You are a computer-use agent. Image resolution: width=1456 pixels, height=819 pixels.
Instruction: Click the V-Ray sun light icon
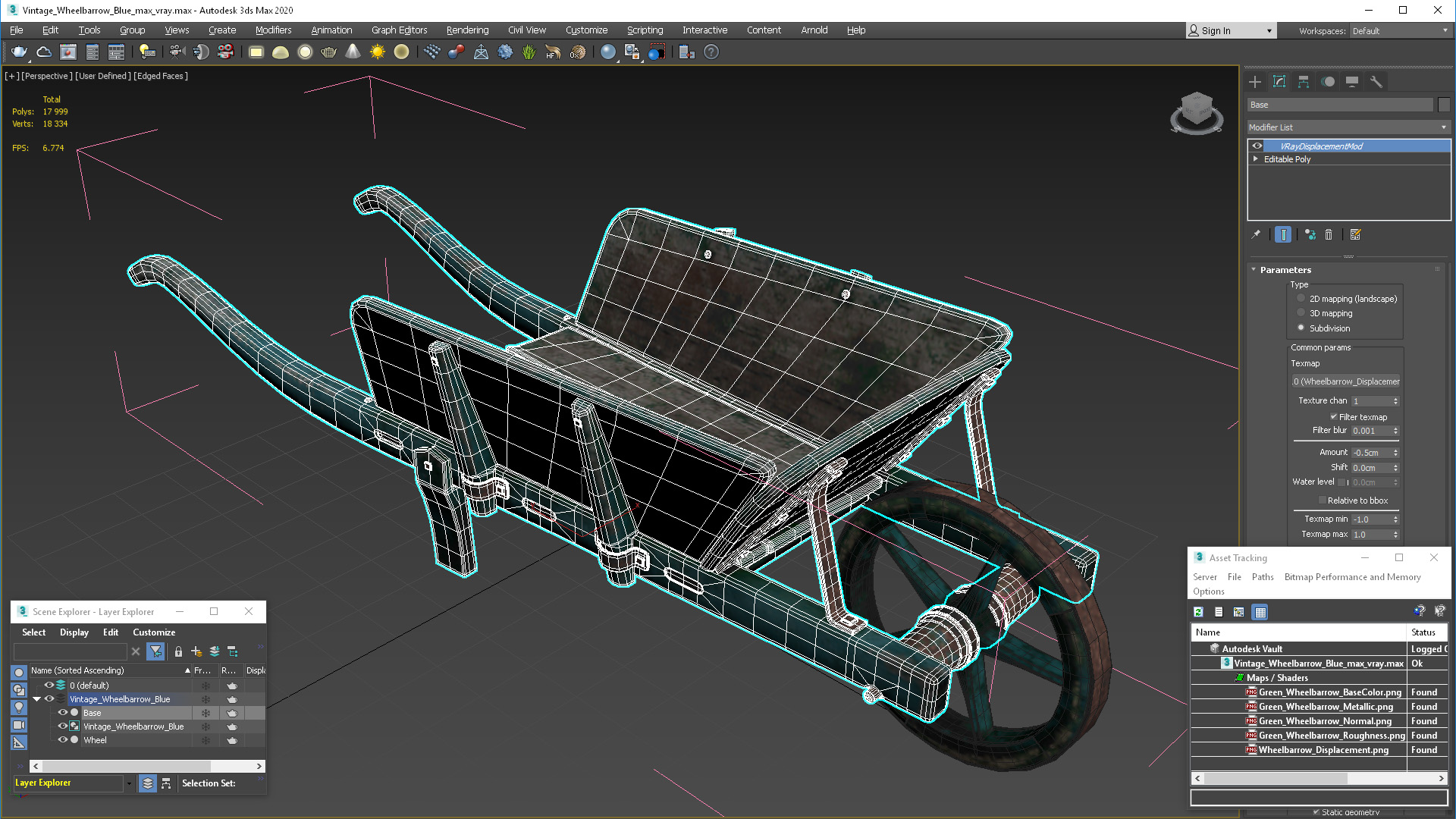click(377, 52)
